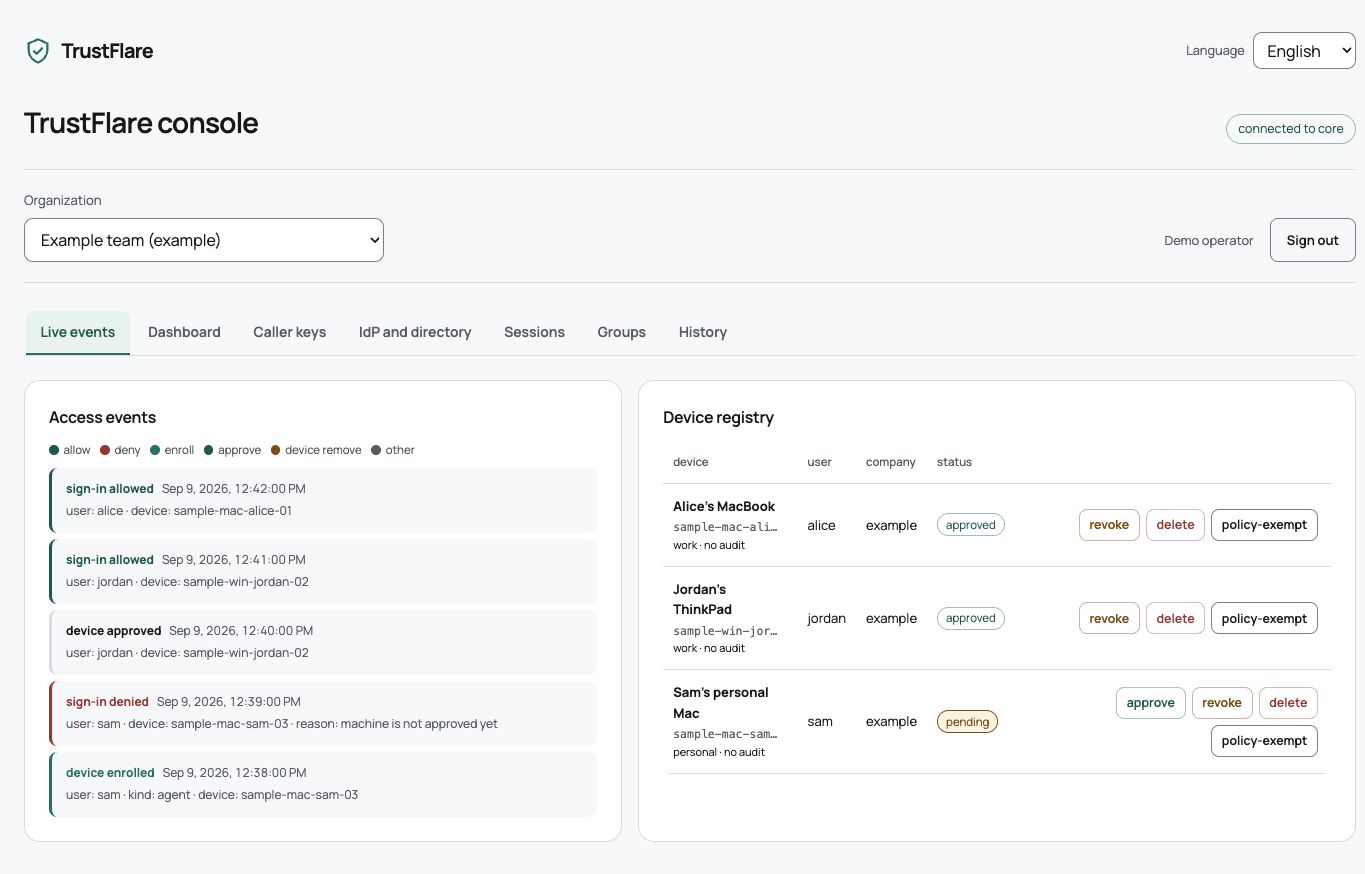This screenshot has height=874, width=1365.
Task: Click the TrustFlare console title
Action: coord(141,123)
